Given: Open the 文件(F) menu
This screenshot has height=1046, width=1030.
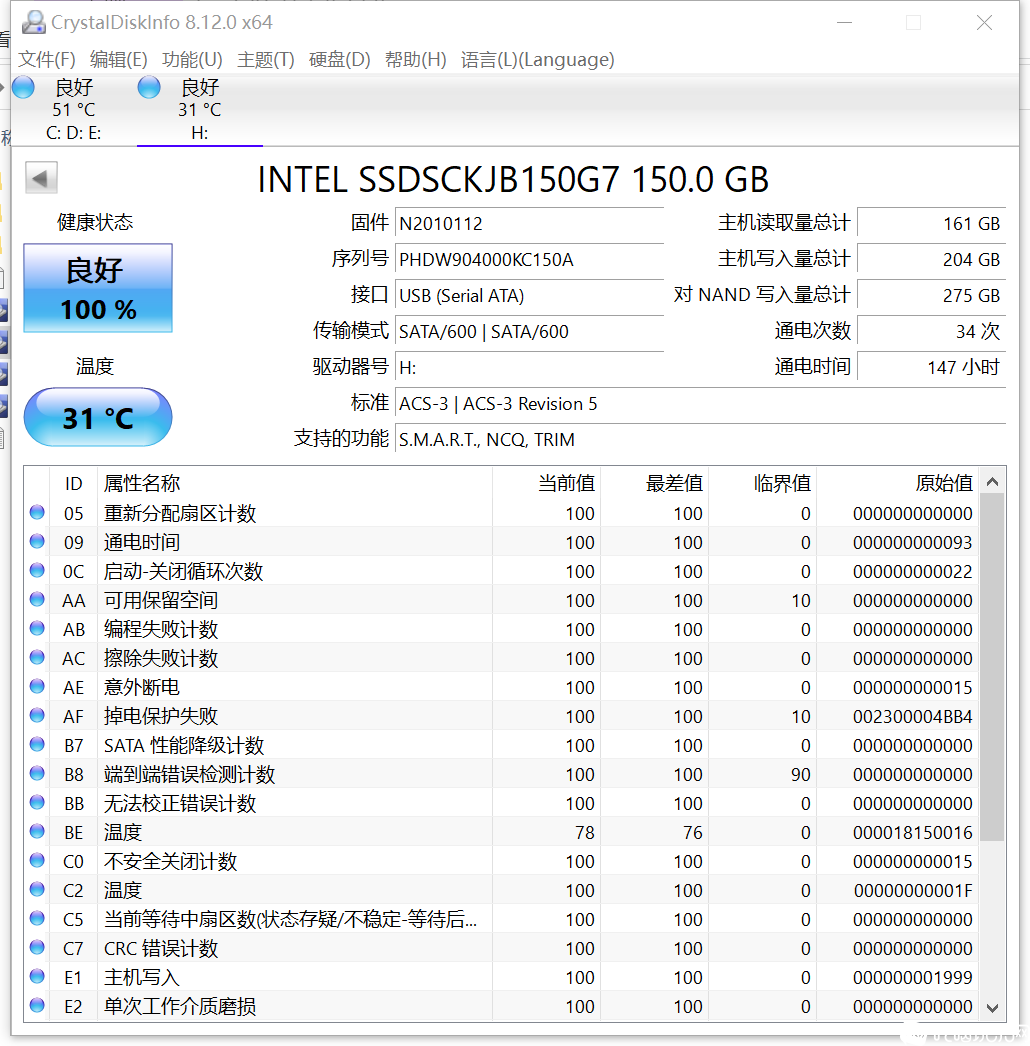Looking at the screenshot, I should click(47, 59).
